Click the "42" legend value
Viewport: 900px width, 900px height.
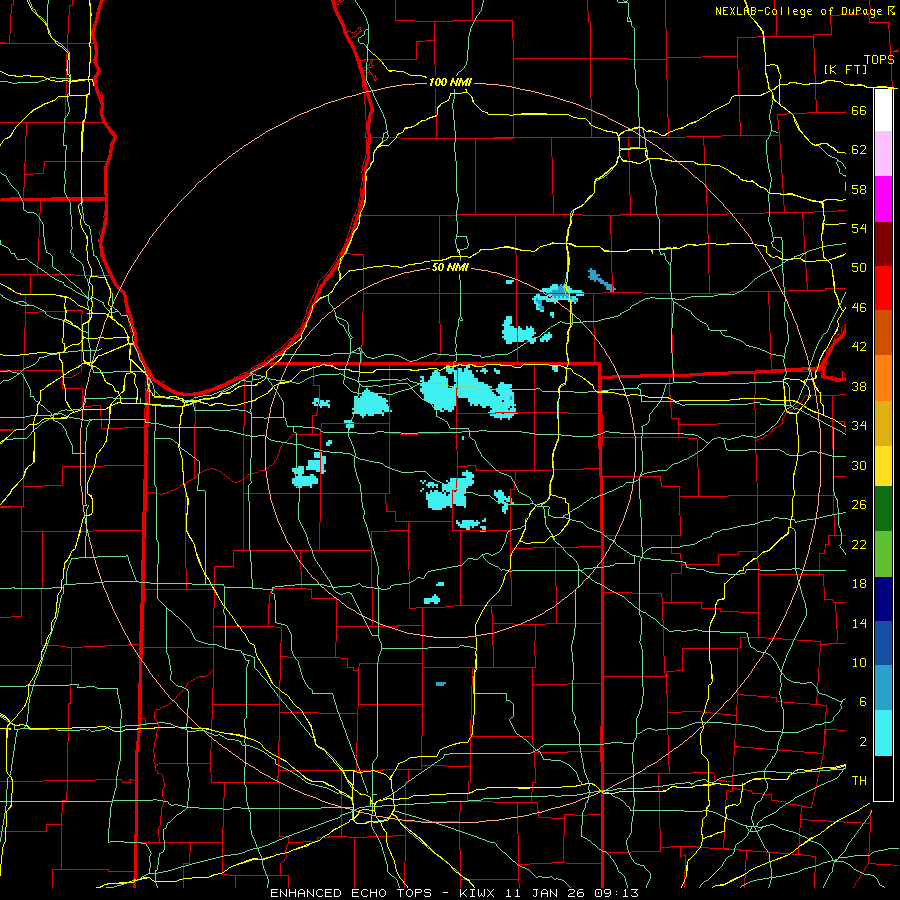tap(859, 347)
